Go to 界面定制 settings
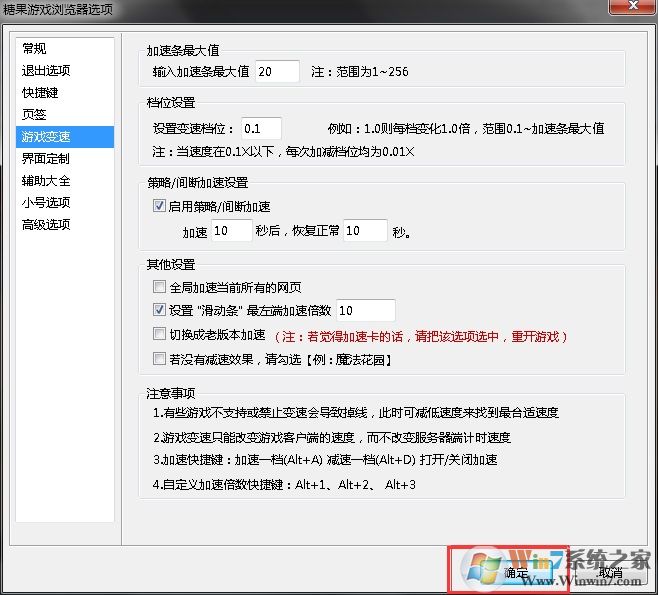The image size is (658, 595). pos(46,158)
